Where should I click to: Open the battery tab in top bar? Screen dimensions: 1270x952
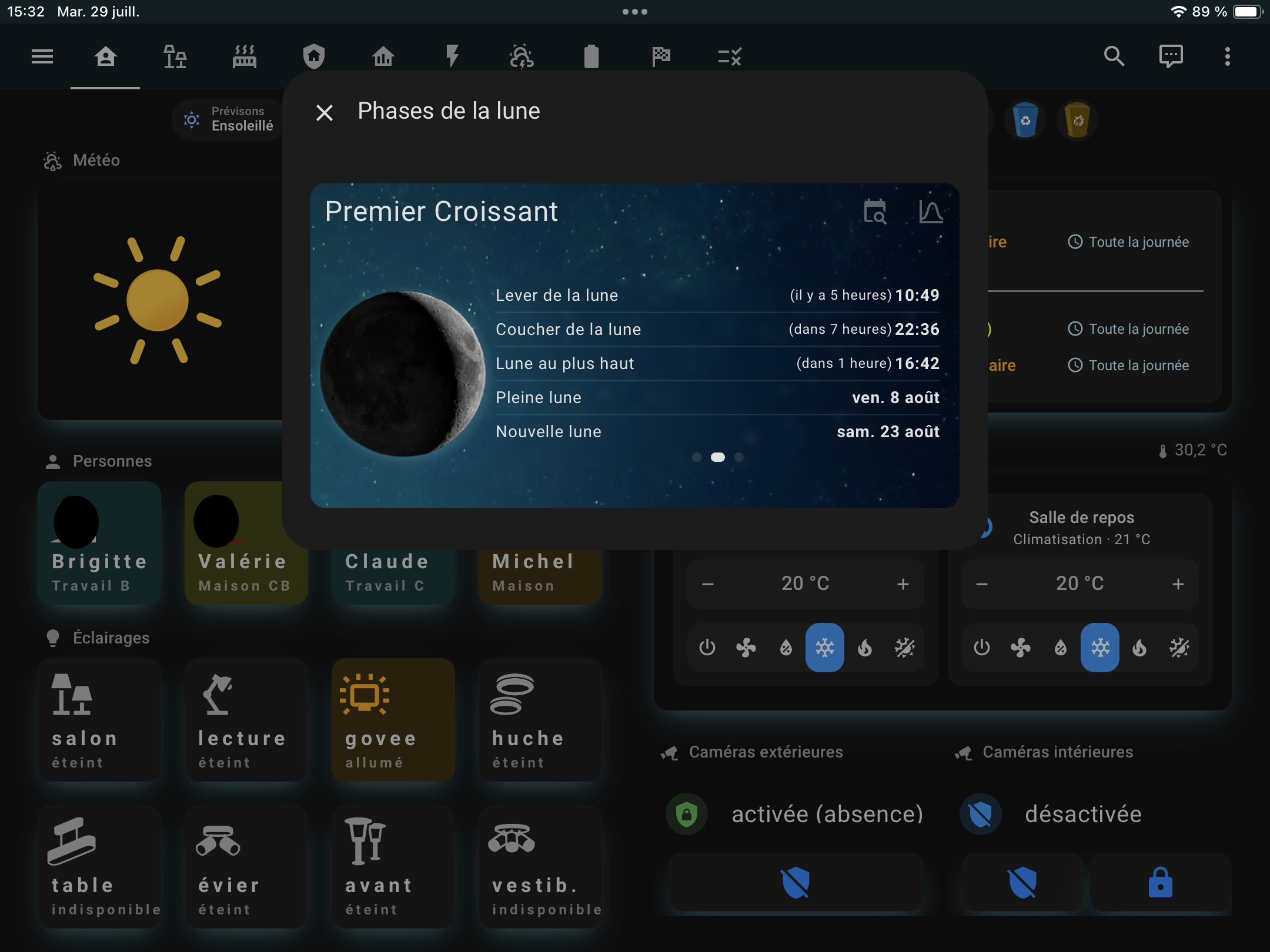[x=591, y=56]
